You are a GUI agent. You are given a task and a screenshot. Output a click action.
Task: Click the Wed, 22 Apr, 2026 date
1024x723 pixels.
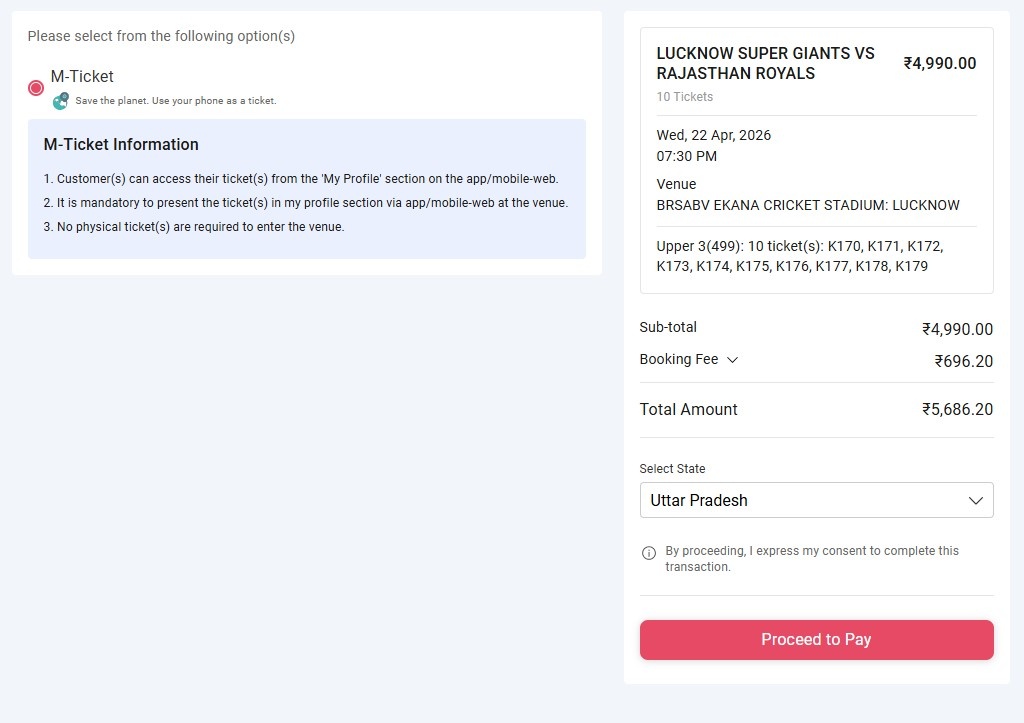pos(713,135)
